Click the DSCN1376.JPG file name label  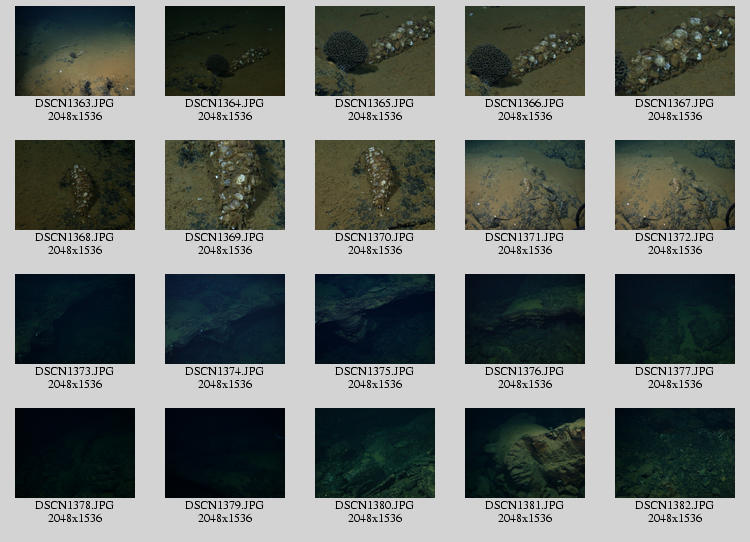[x=524, y=371]
